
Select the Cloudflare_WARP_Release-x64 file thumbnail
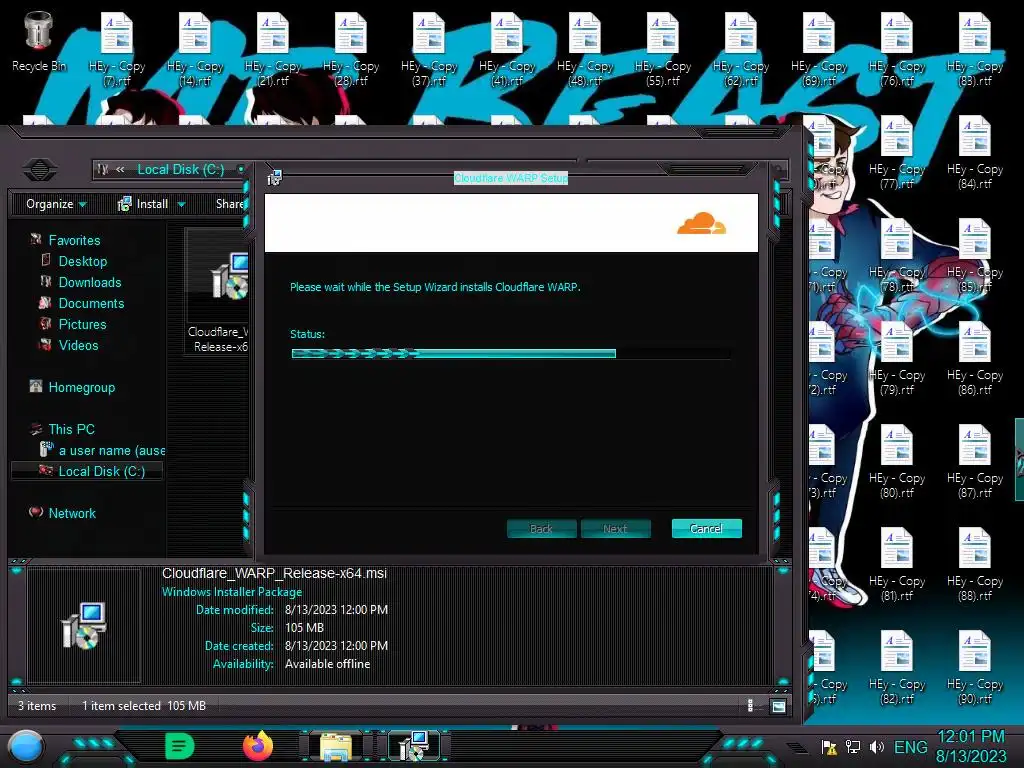(217, 291)
